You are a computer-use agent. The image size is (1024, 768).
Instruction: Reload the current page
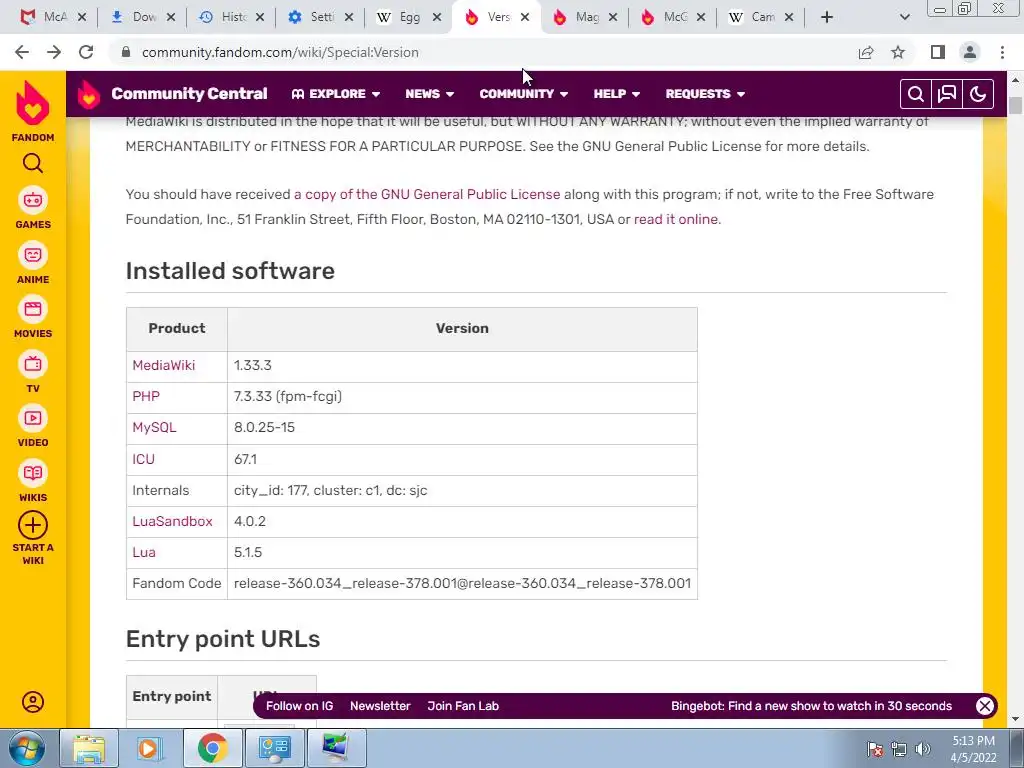coord(86,52)
